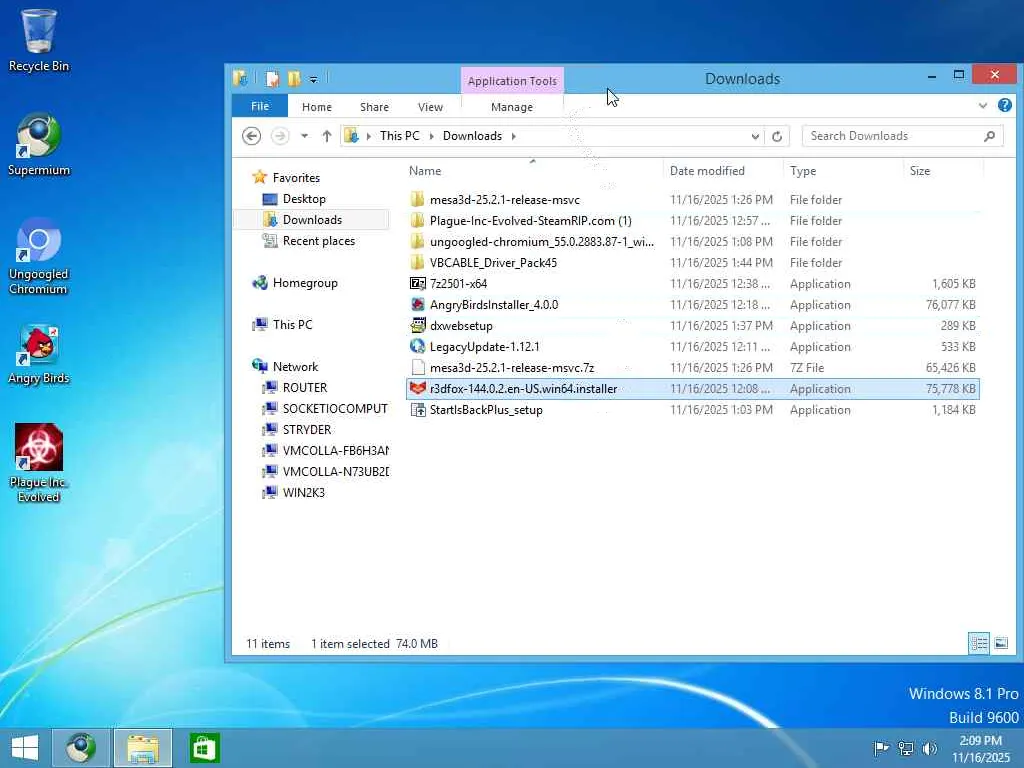Image resolution: width=1024 pixels, height=768 pixels.
Task: Open the recent locations dropdown arrow
Action: click(304, 136)
